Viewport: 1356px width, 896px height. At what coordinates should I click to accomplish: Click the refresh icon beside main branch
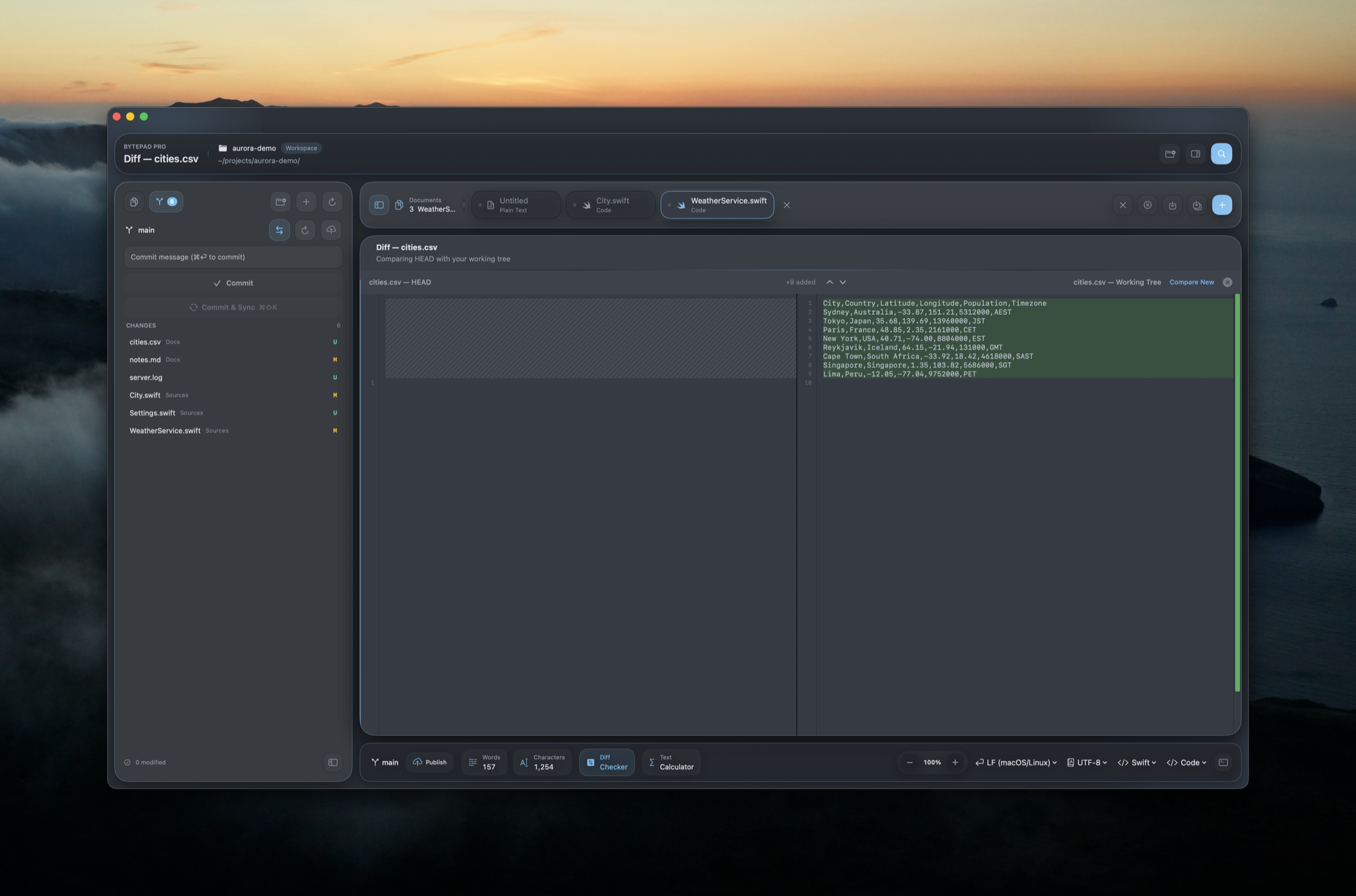[x=305, y=230]
